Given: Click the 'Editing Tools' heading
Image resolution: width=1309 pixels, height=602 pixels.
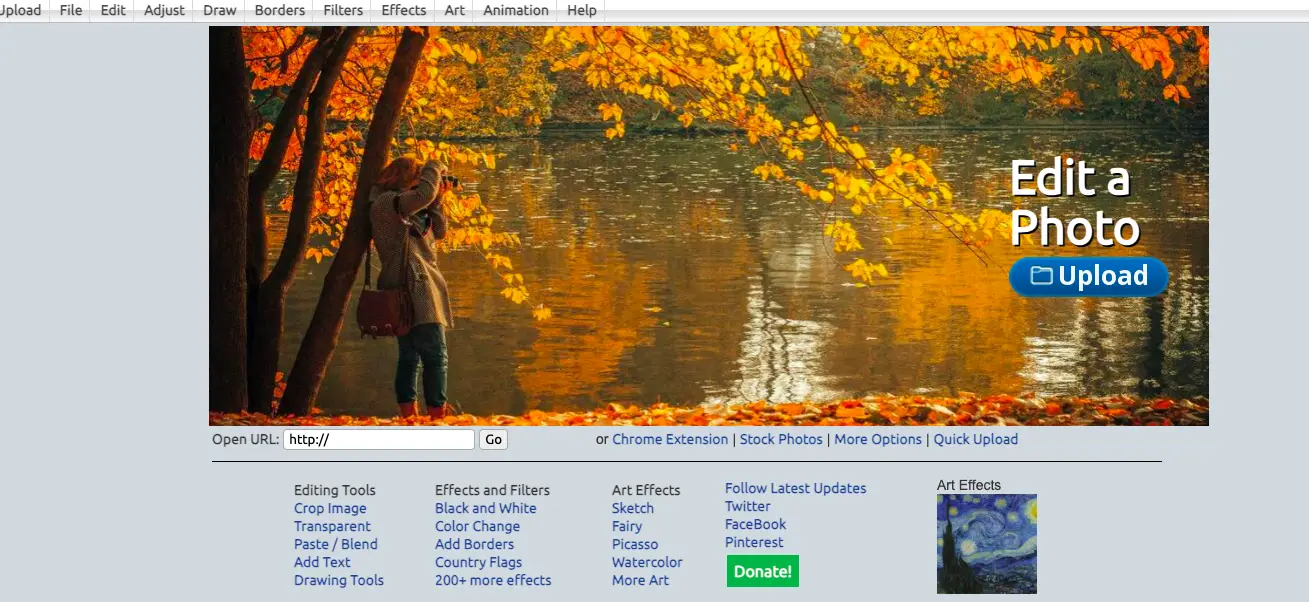Looking at the screenshot, I should [x=335, y=490].
